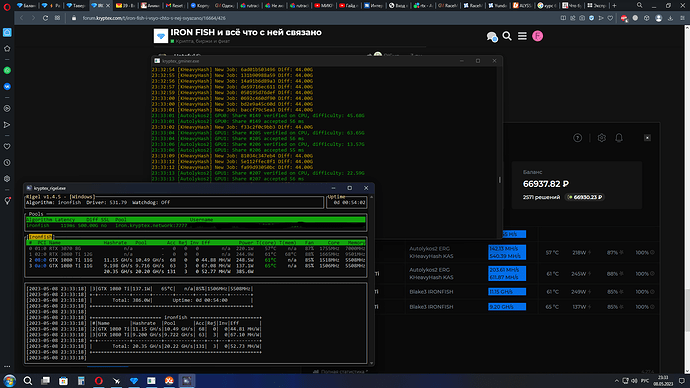Open Opera bookmarks heart in sidebar
The image size is (690, 388).
(7, 146)
